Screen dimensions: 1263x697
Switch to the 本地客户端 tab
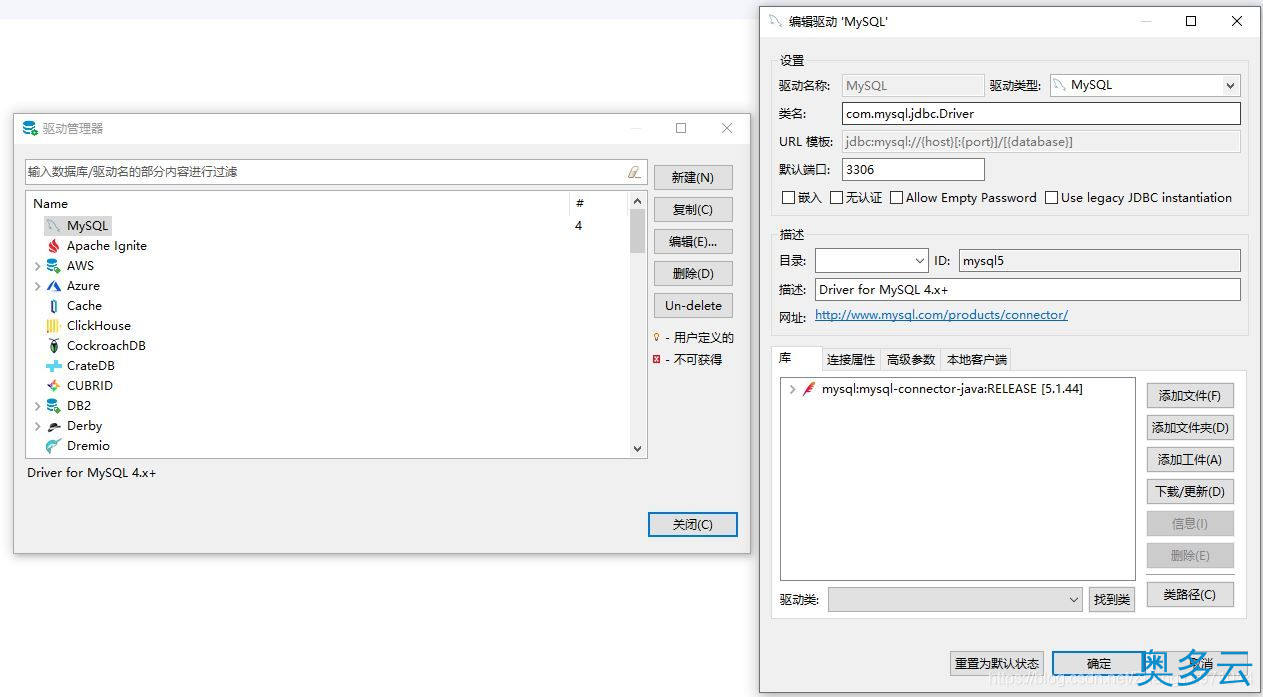pos(977,360)
